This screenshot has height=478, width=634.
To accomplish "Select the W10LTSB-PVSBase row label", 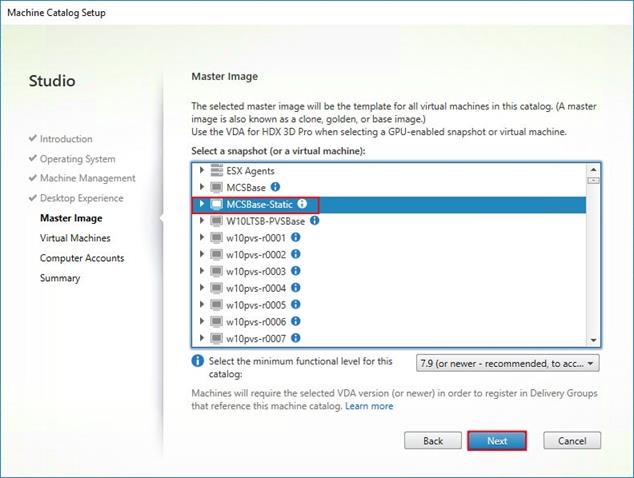I will pos(266,221).
